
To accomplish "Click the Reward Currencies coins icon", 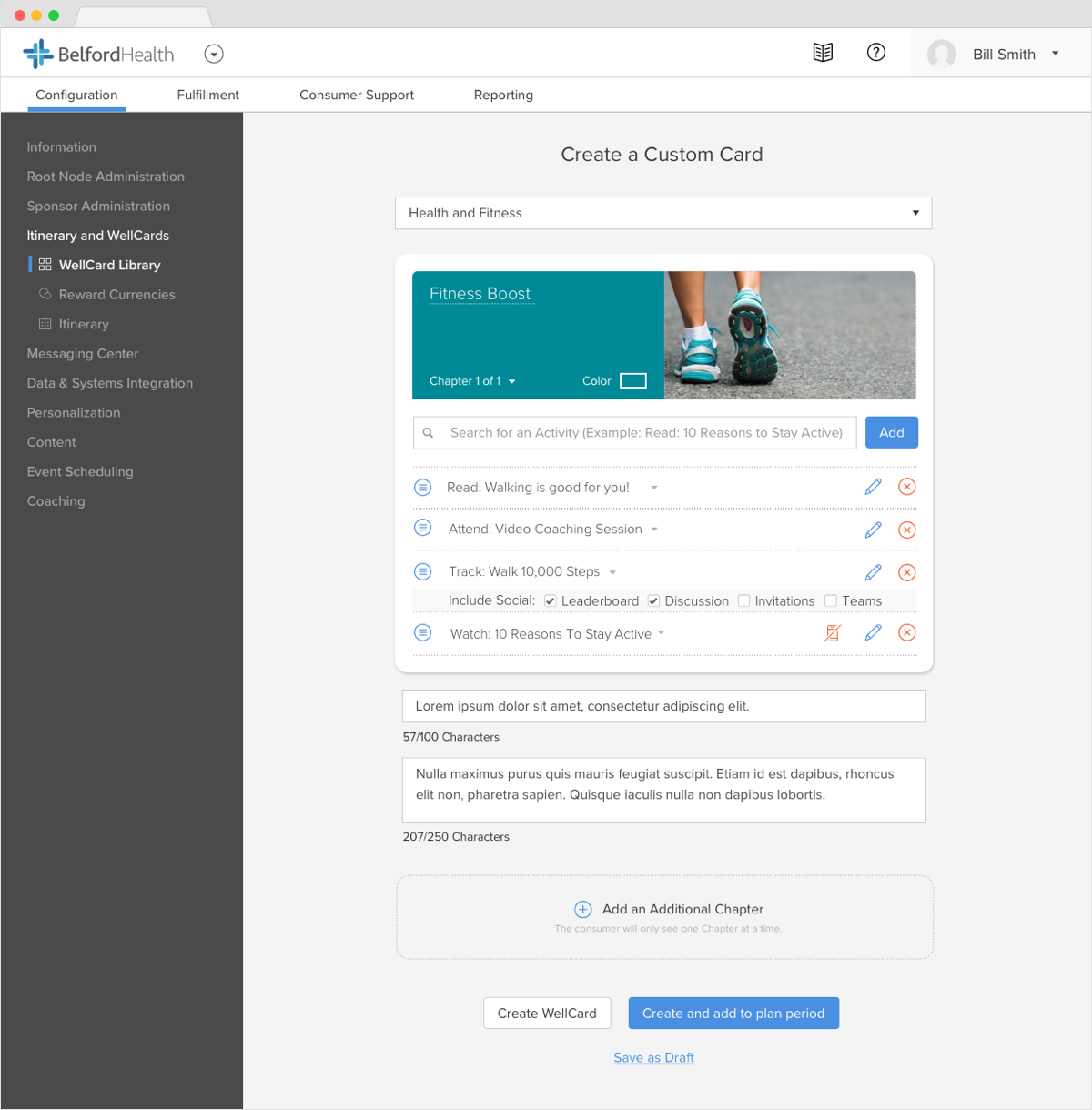I will 45,294.
